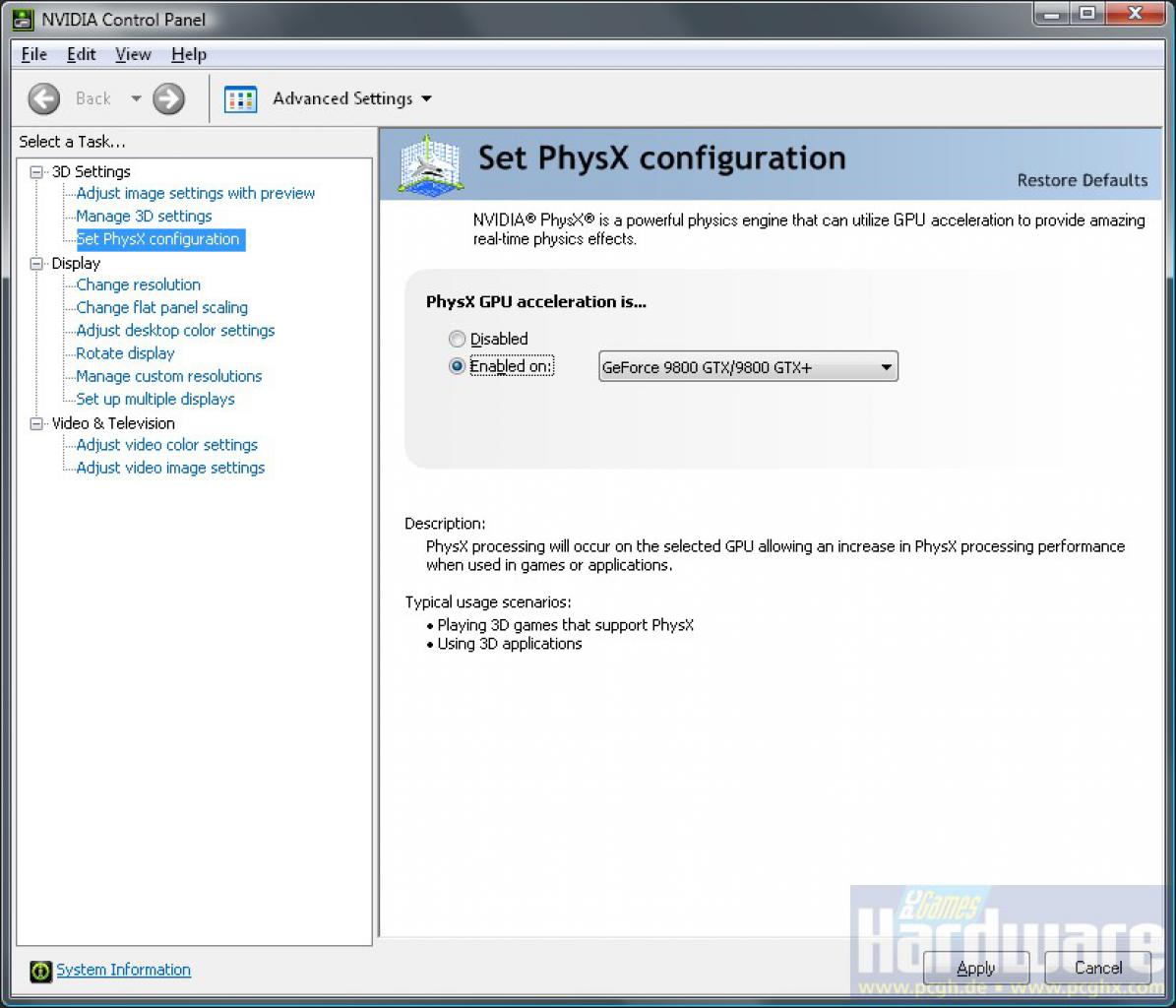Open the Back history dropdown arrow
This screenshot has height=1008, width=1176.
(136, 98)
